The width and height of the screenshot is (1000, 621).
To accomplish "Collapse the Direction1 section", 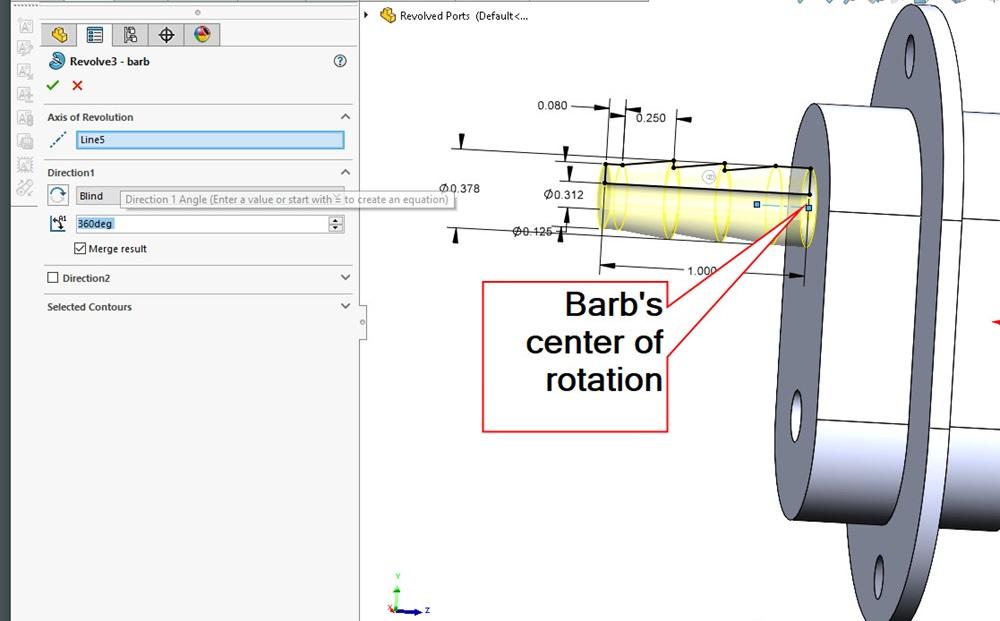I will click(x=345, y=173).
